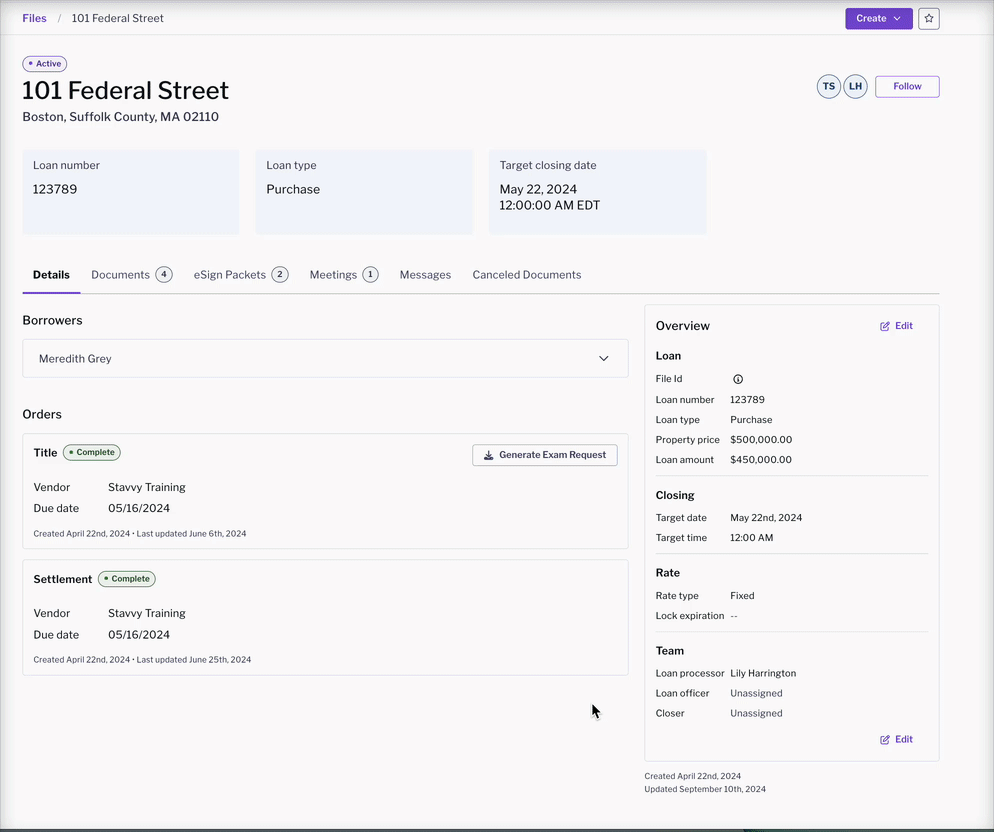The height and width of the screenshot is (832, 994).
Task: Click the Unassigned Loan officer value
Action: coord(756,693)
